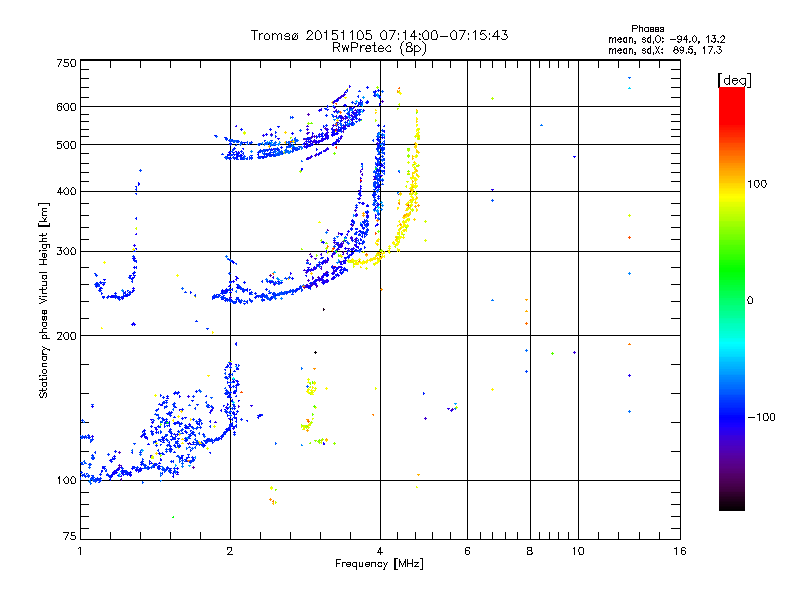The image size is (800, 600).
Task: Click the x-axis tick label "10"
Action: point(578,551)
